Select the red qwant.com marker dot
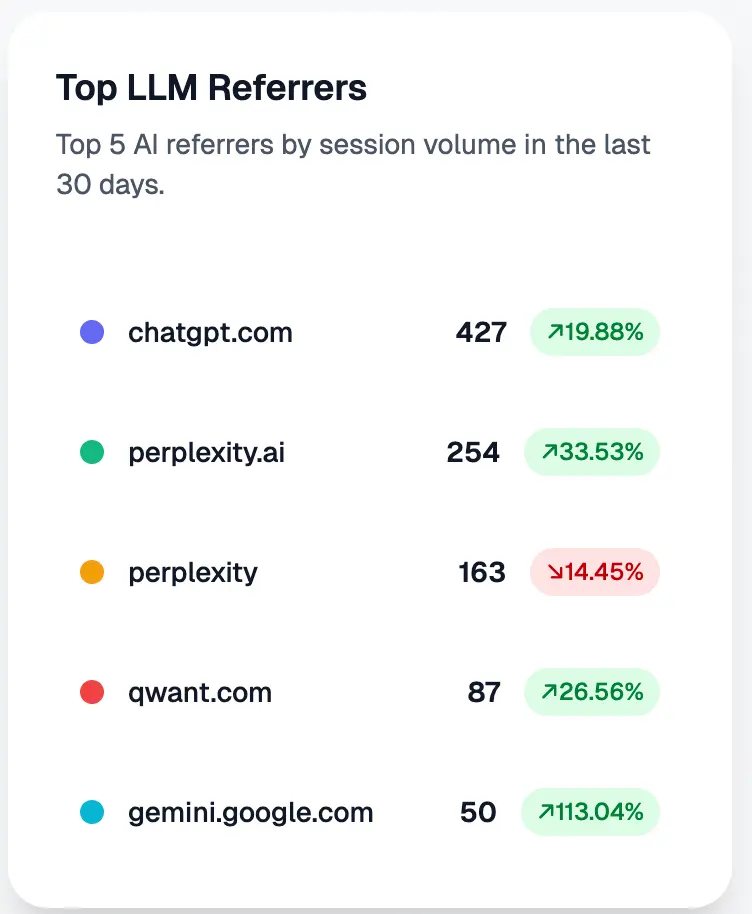 click(92, 692)
